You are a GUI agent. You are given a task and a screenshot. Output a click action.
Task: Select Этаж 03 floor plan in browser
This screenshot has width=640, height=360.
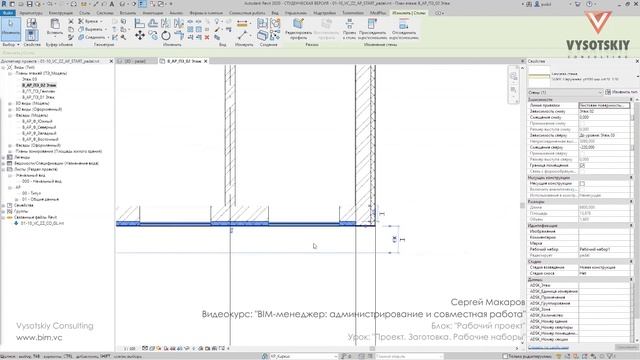pyautogui.click(x=29, y=79)
